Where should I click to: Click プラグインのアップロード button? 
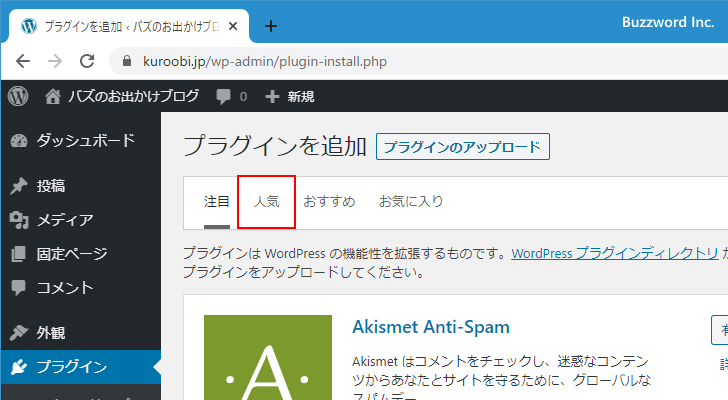(463, 147)
